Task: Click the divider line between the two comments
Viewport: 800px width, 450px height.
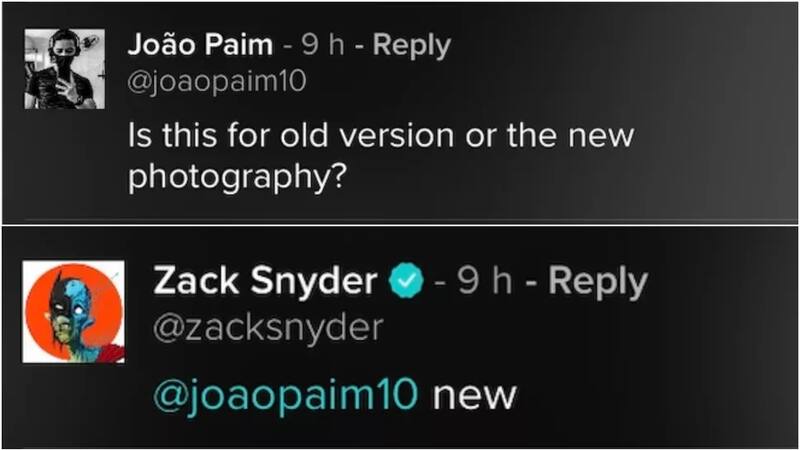Action: (x=400, y=224)
